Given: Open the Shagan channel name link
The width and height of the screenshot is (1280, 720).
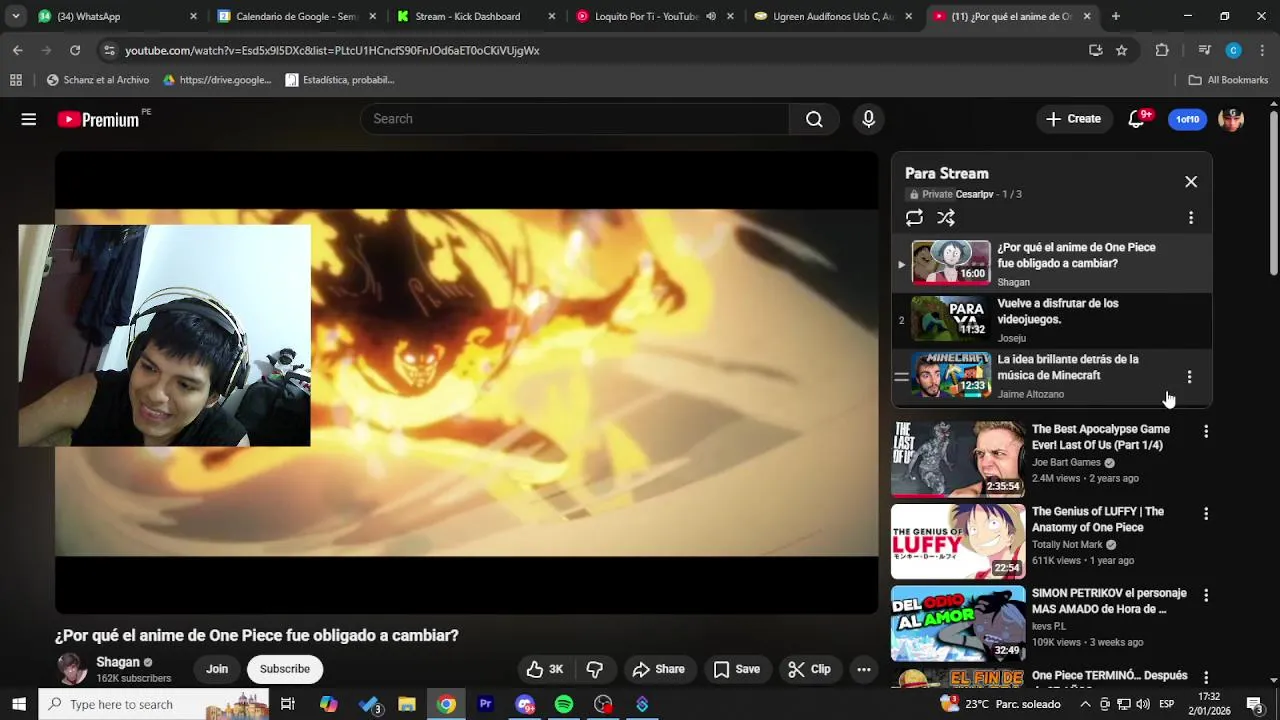Looking at the screenshot, I should (x=118, y=662).
